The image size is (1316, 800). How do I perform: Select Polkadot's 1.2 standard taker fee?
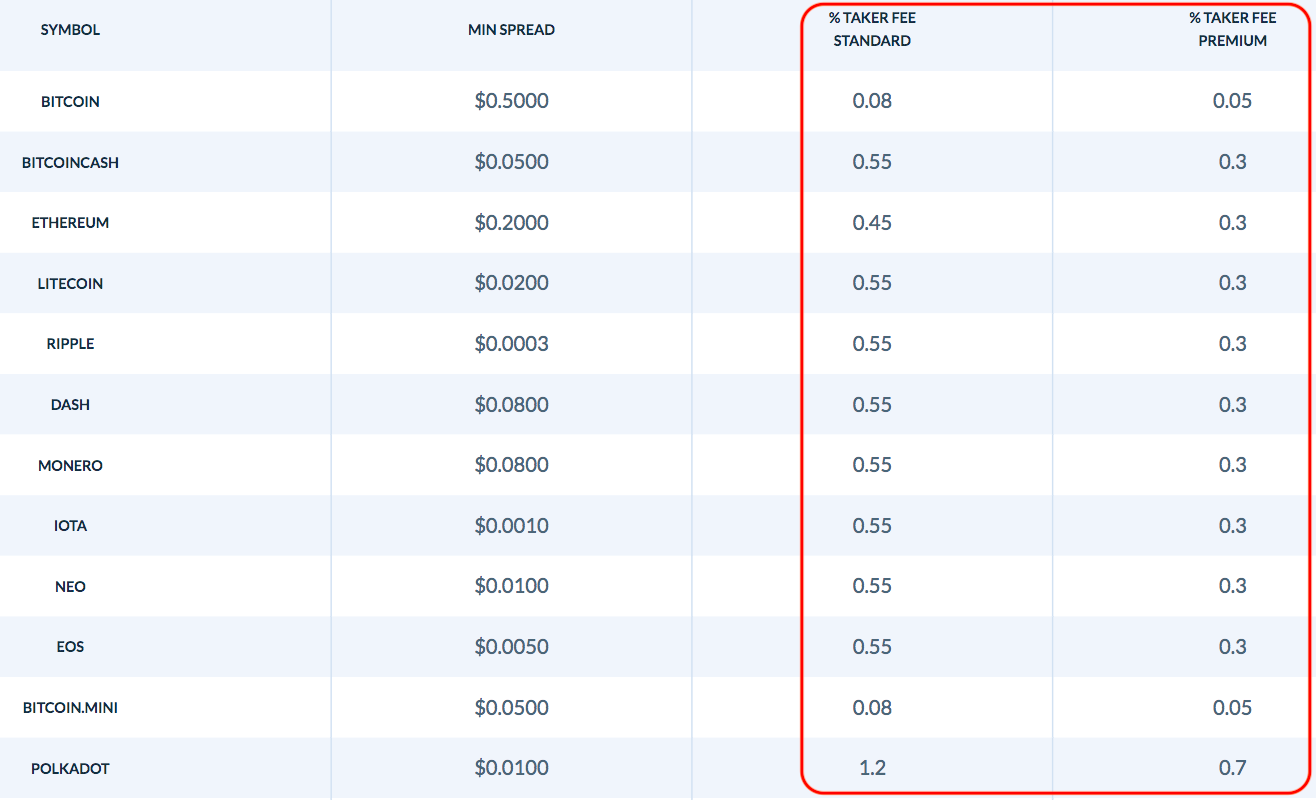[x=872, y=768]
